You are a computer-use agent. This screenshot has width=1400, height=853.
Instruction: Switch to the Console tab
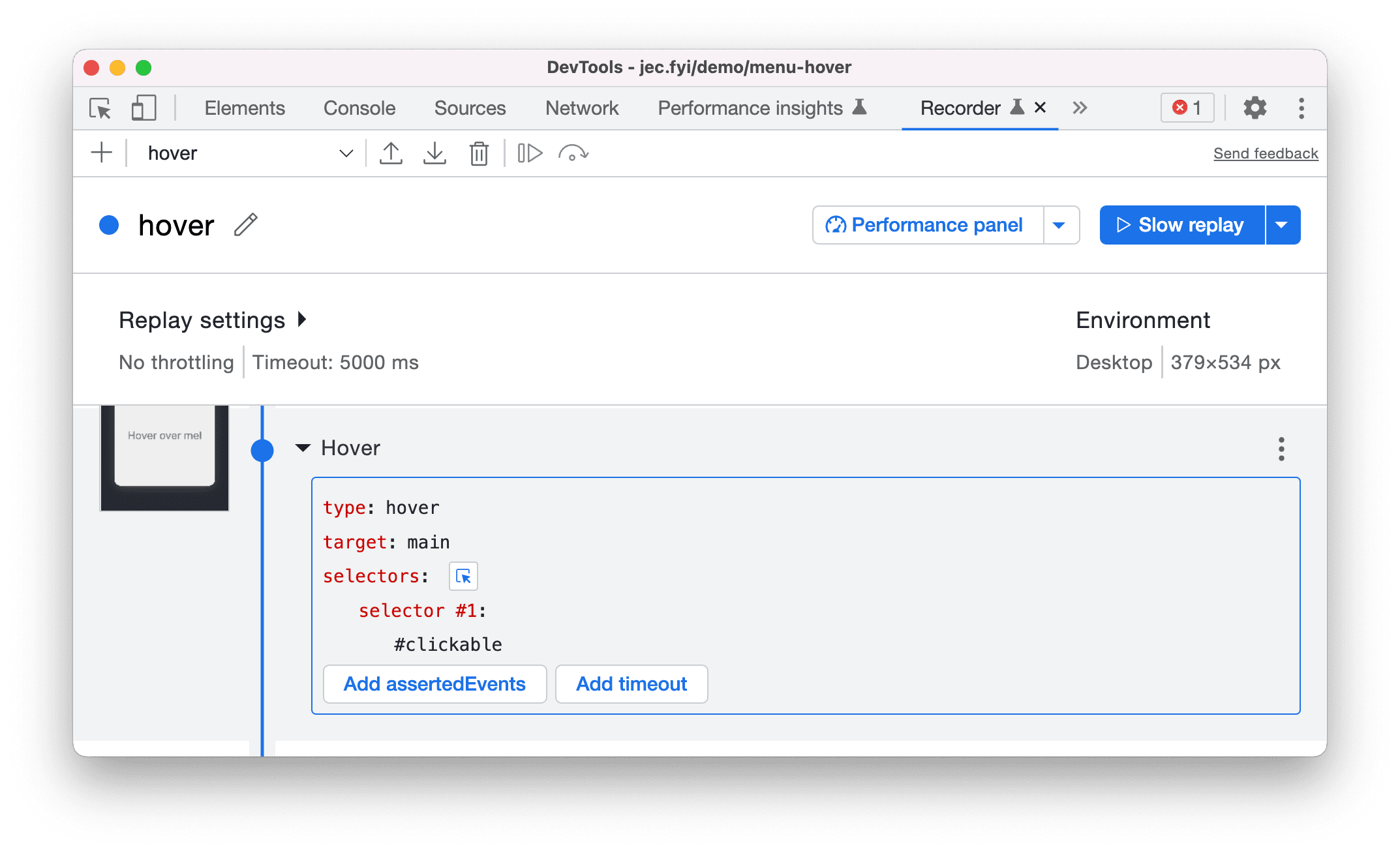tap(358, 107)
